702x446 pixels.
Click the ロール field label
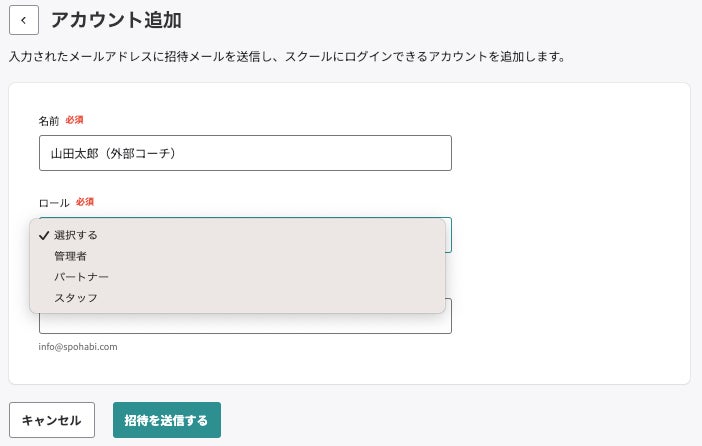pyautogui.click(x=54, y=202)
